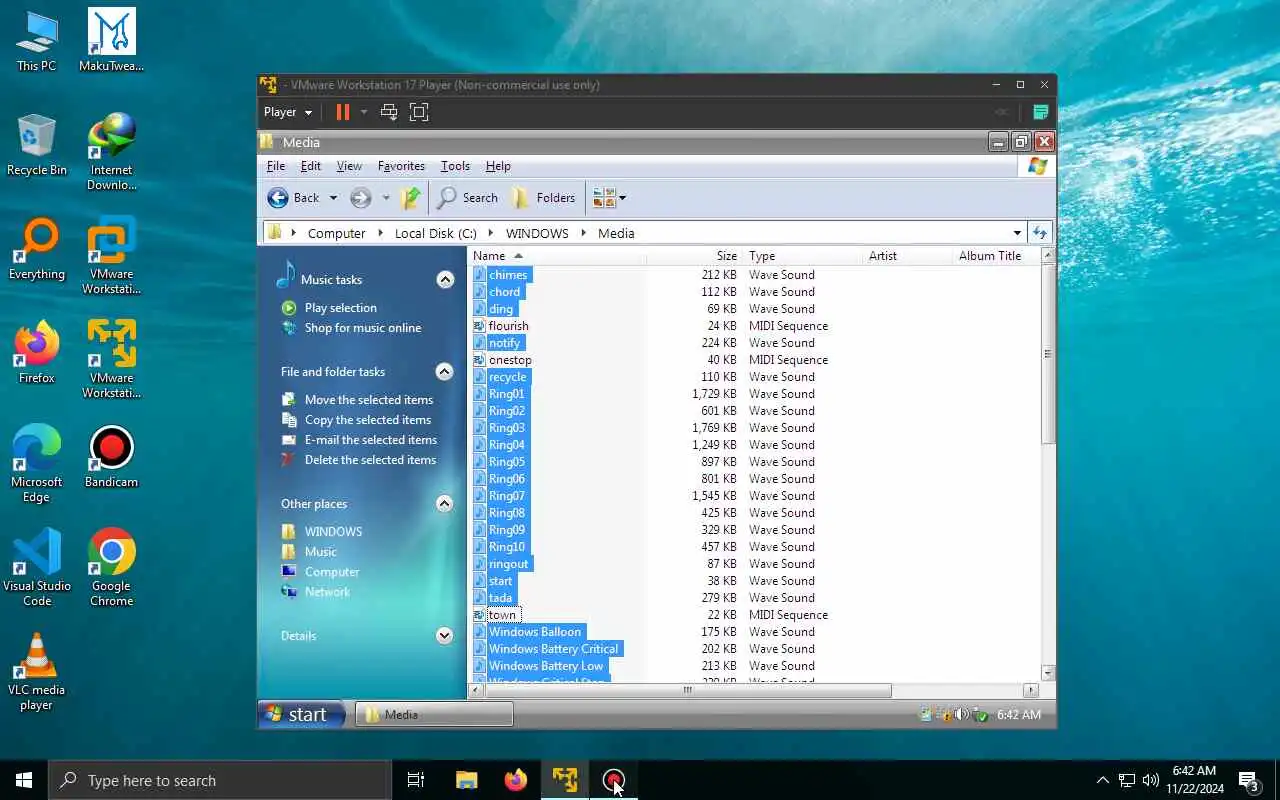
Task: Click the vertical scrollbar thumb in file list
Action: point(1048,354)
